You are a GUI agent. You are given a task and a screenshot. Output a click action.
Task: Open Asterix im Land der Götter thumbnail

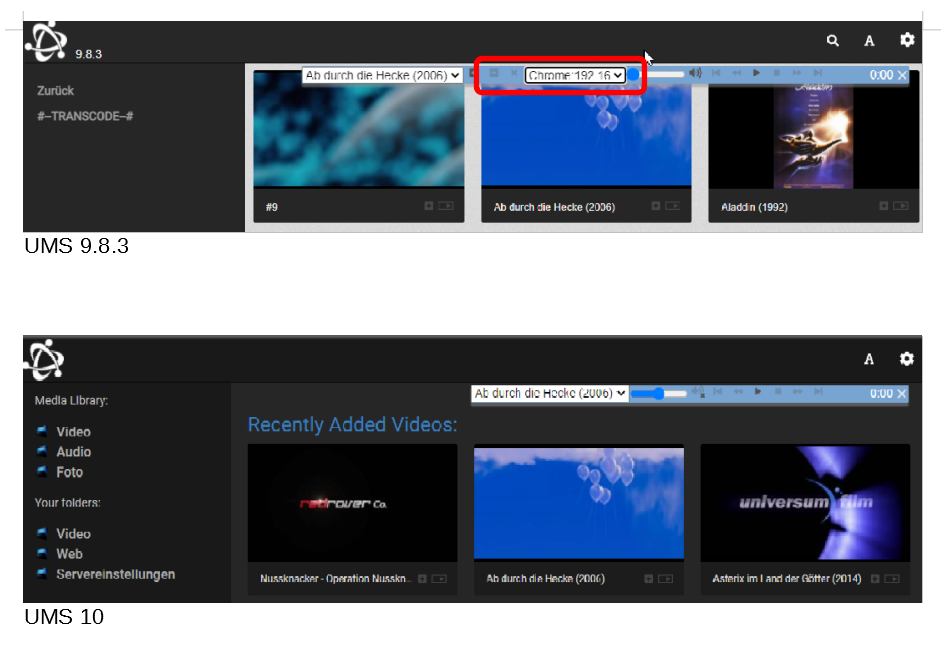[x=805, y=503]
